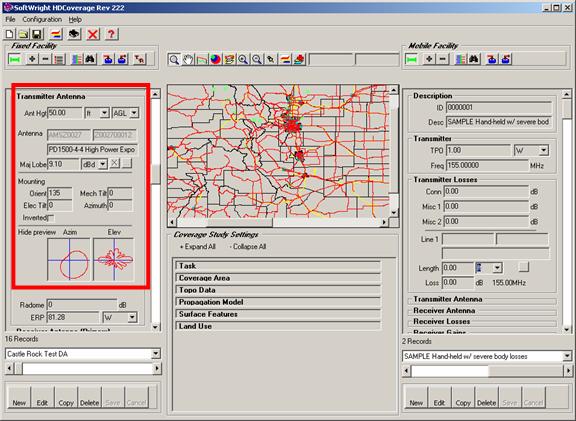Click Collapse All in Coverage Study Settings

[247, 247]
